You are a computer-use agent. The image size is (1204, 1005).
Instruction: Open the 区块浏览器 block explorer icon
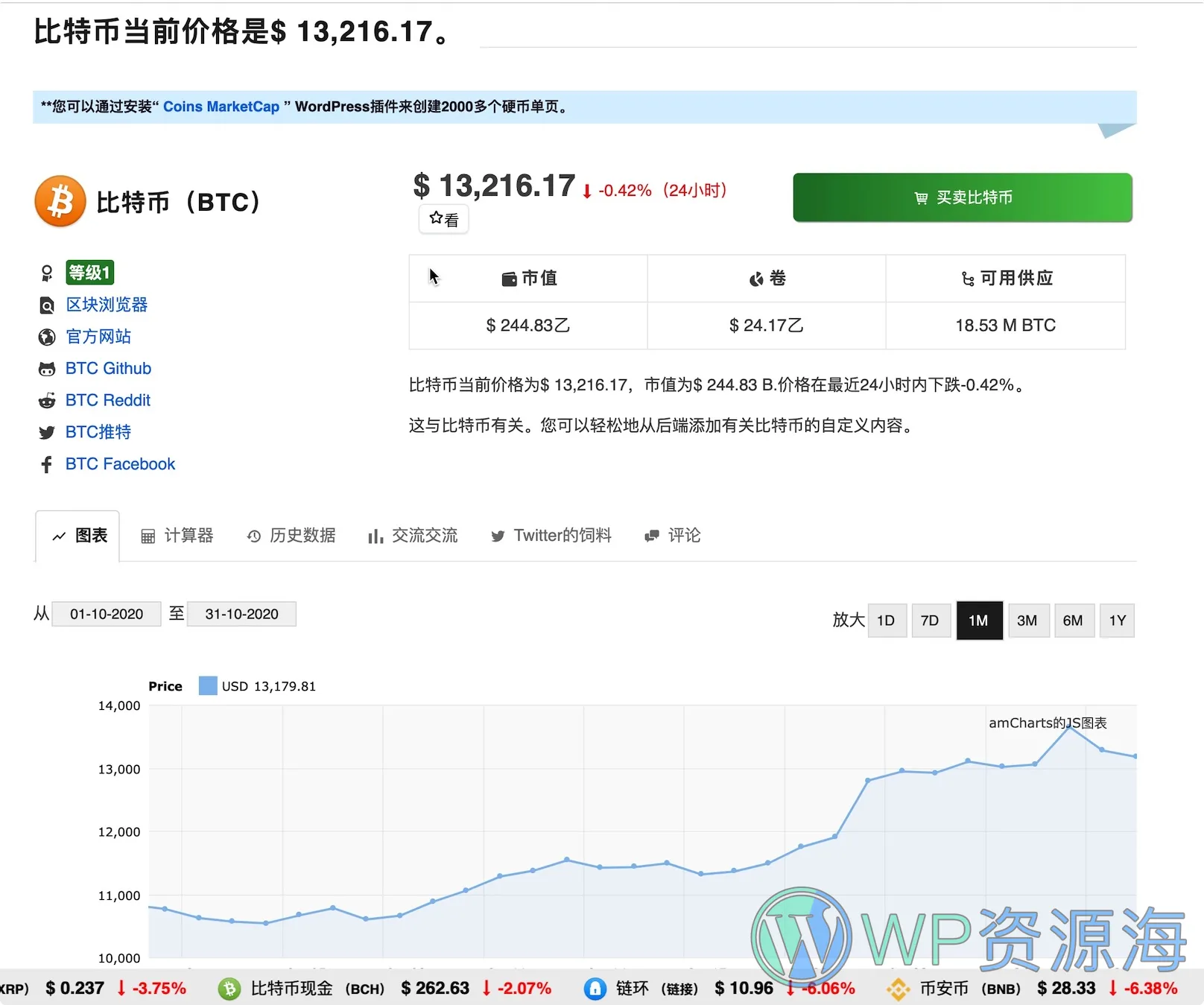(46, 305)
